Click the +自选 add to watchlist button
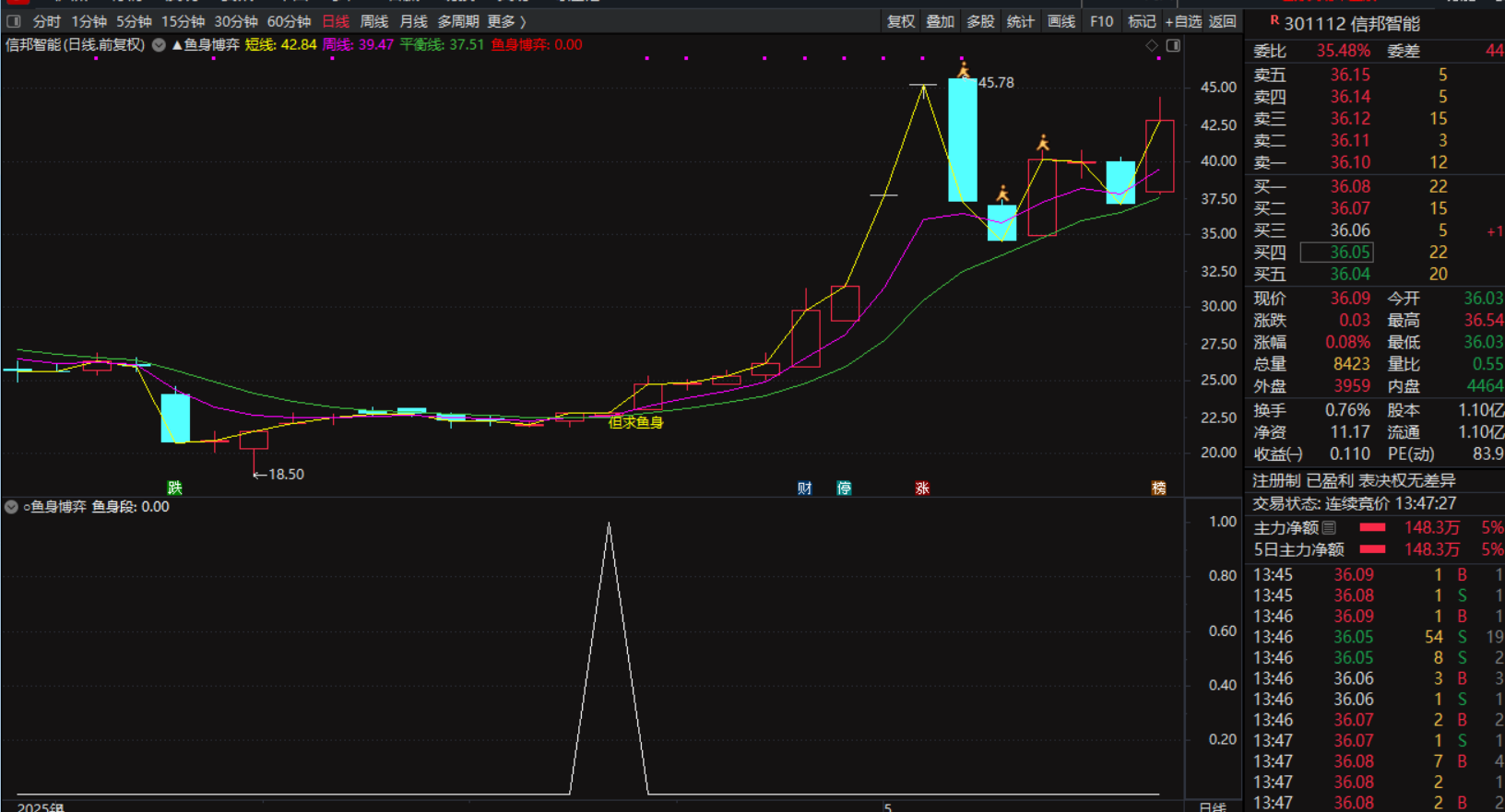Viewport: 1505px width, 812px height. tap(1183, 21)
